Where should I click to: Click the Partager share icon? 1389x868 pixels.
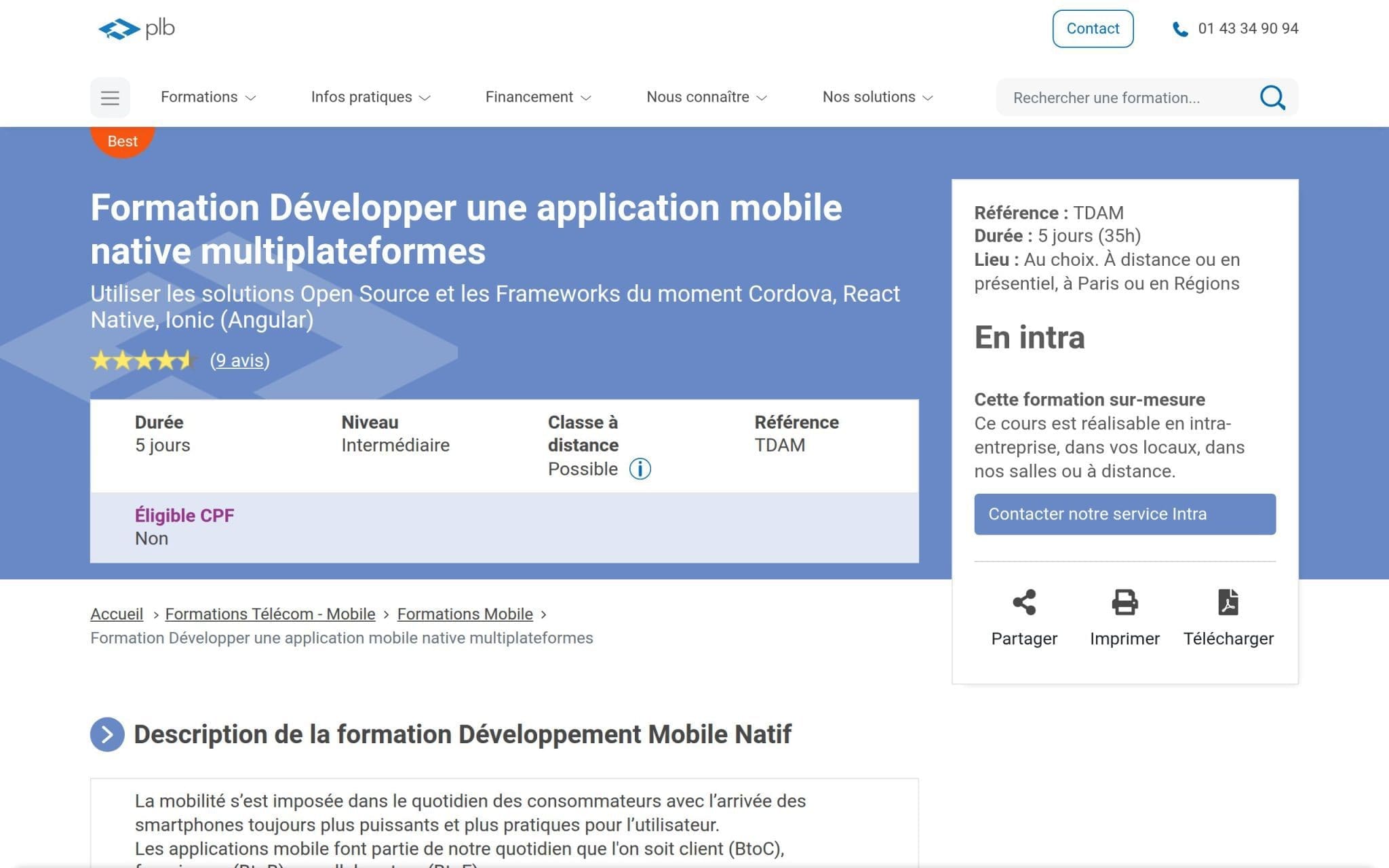(1024, 602)
